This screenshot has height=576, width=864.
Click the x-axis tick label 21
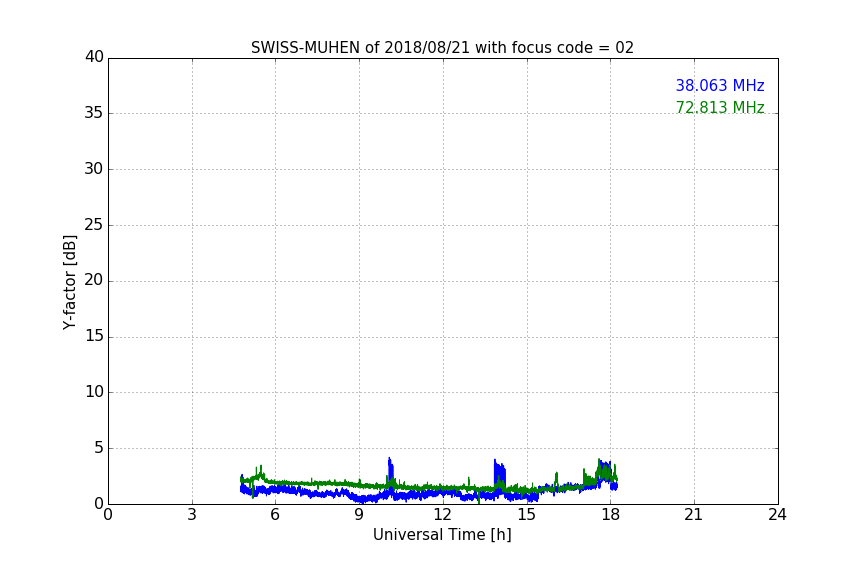693,515
